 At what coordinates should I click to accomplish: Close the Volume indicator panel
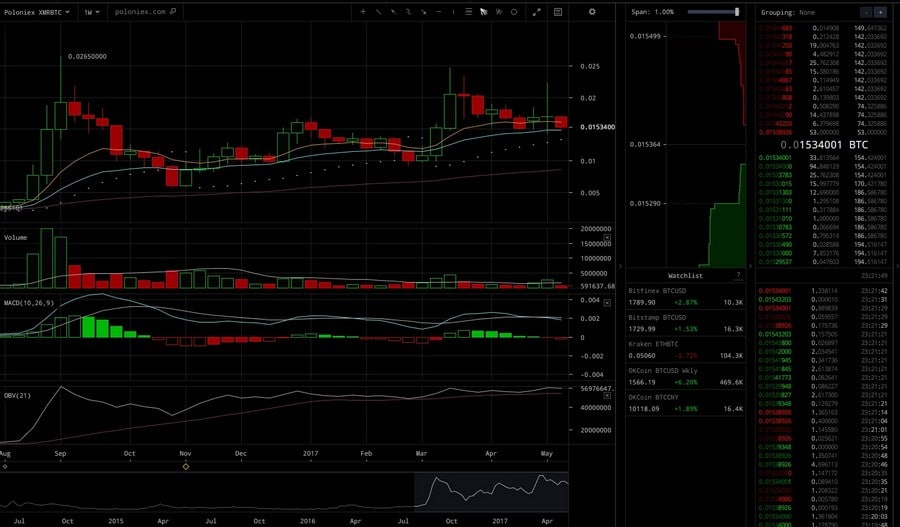point(607,237)
